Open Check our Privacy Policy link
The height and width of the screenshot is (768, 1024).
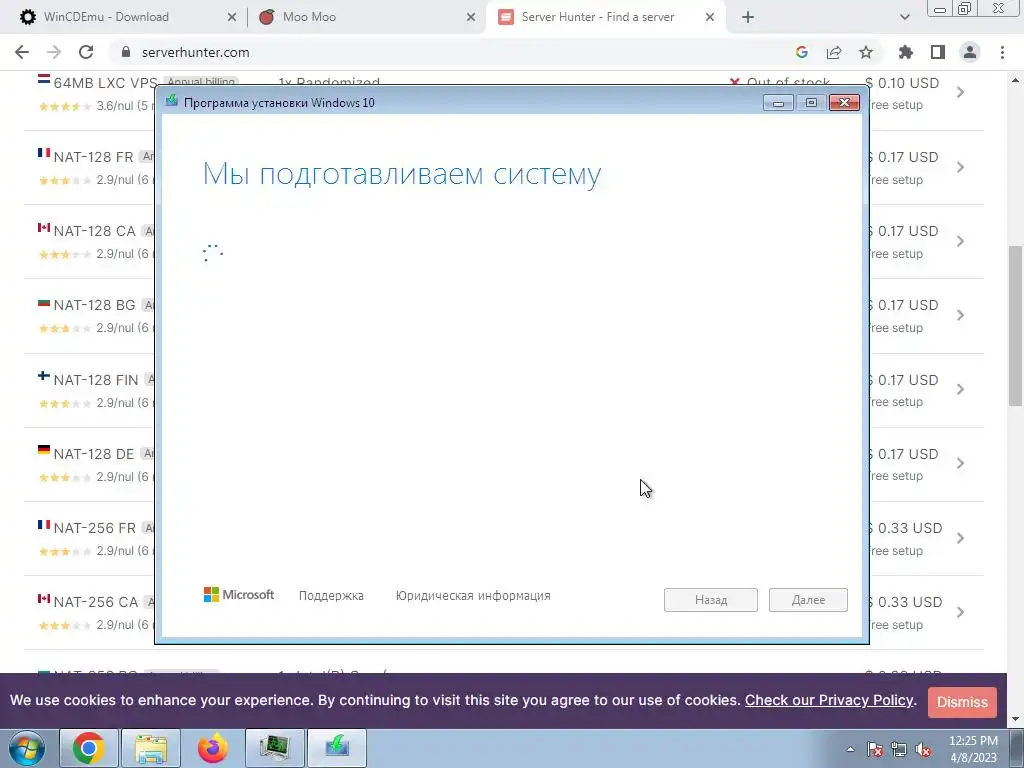point(829,700)
